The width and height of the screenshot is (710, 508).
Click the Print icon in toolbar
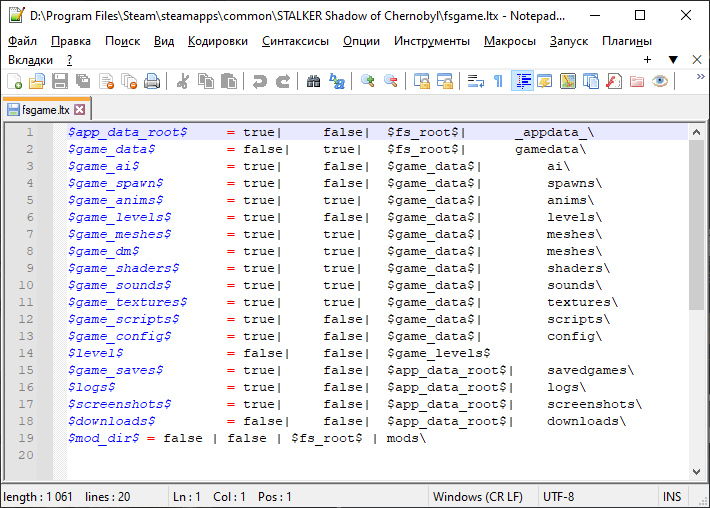pyautogui.click(x=152, y=81)
